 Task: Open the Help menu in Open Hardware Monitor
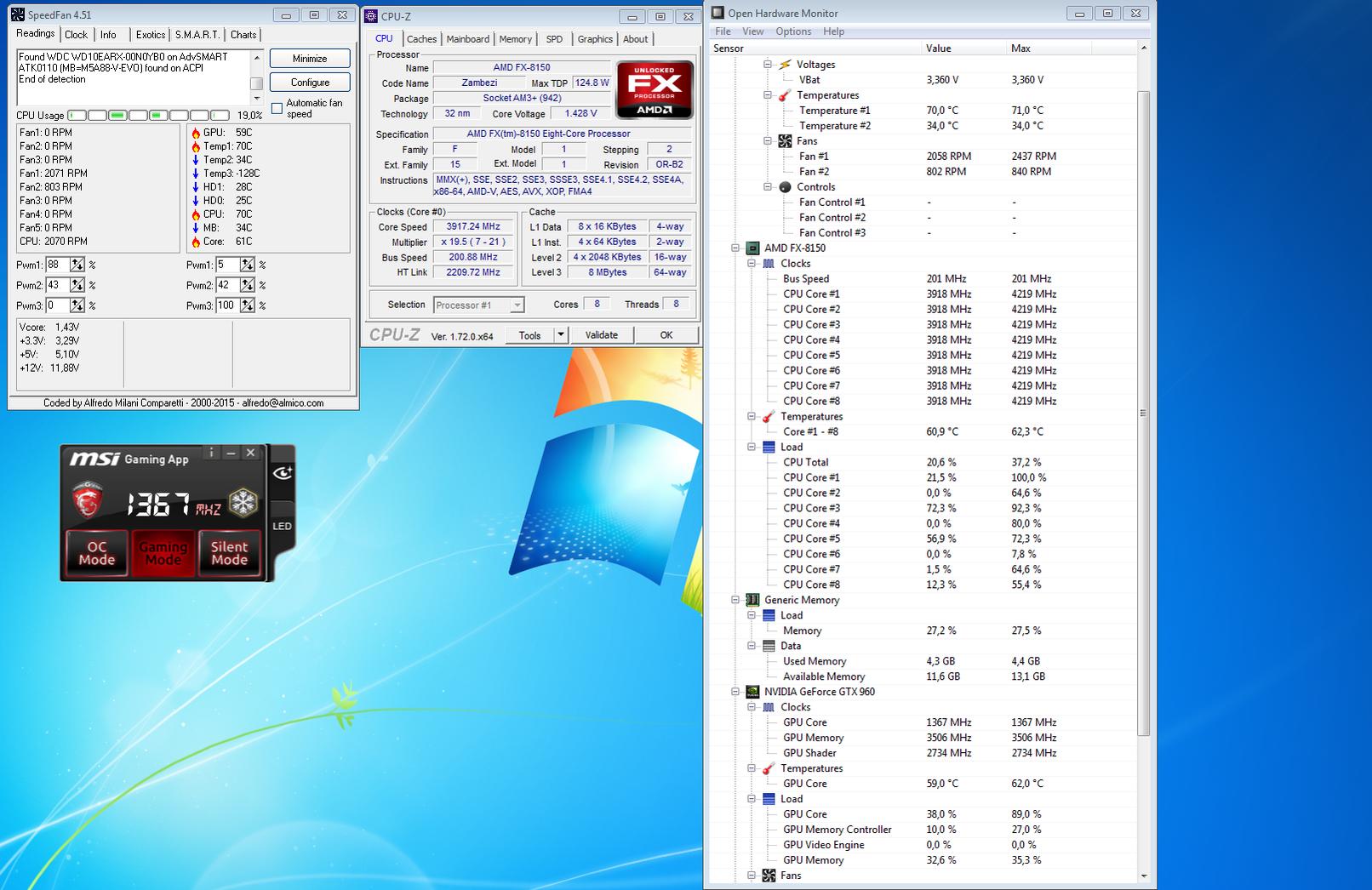point(834,31)
